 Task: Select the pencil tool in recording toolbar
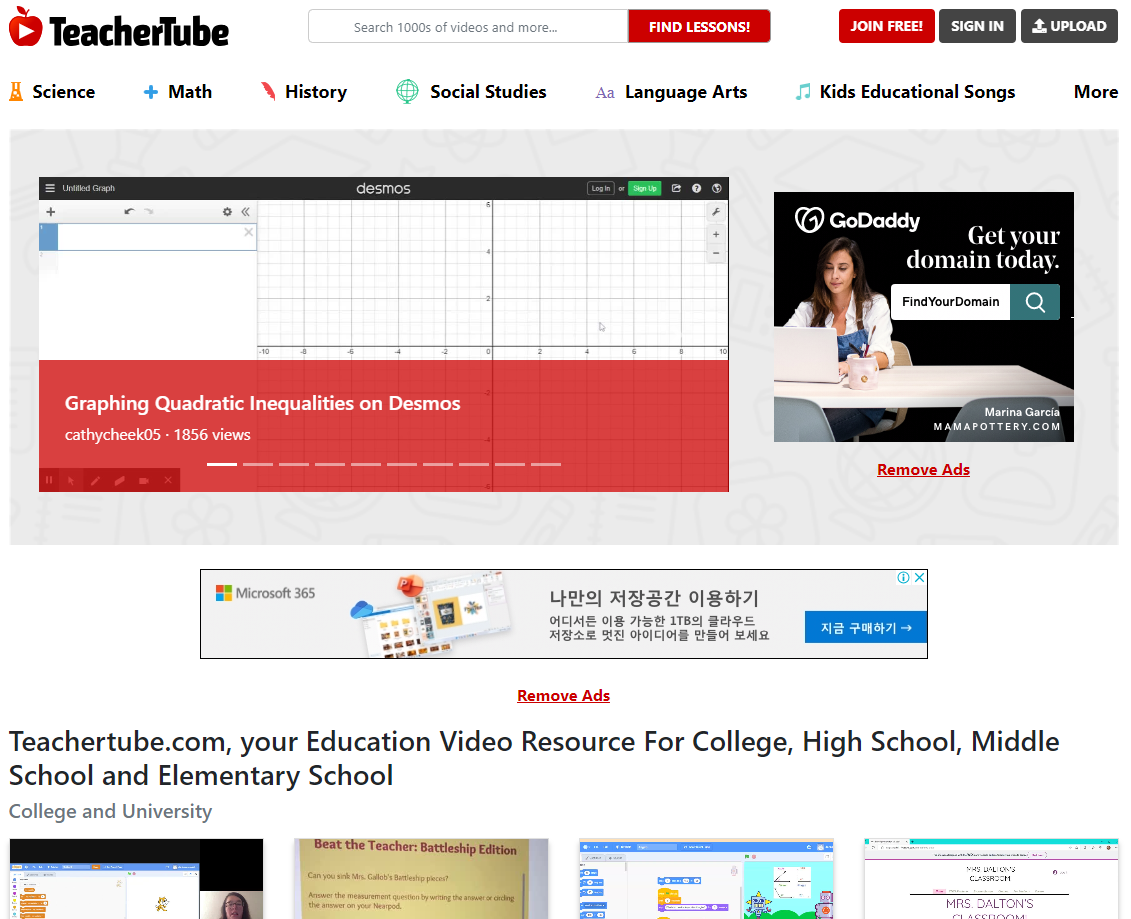point(95,480)
